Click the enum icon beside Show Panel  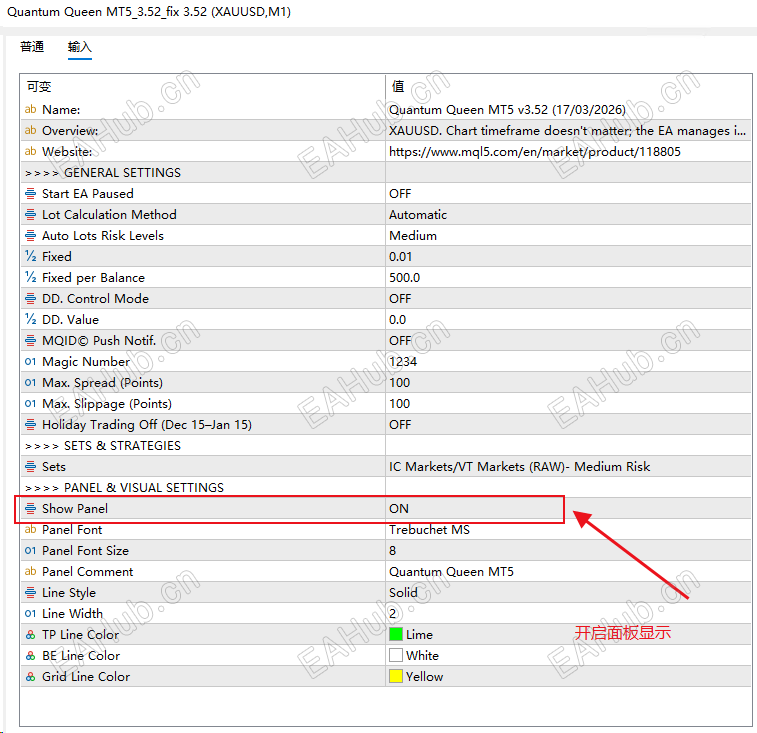pos(30,508)
